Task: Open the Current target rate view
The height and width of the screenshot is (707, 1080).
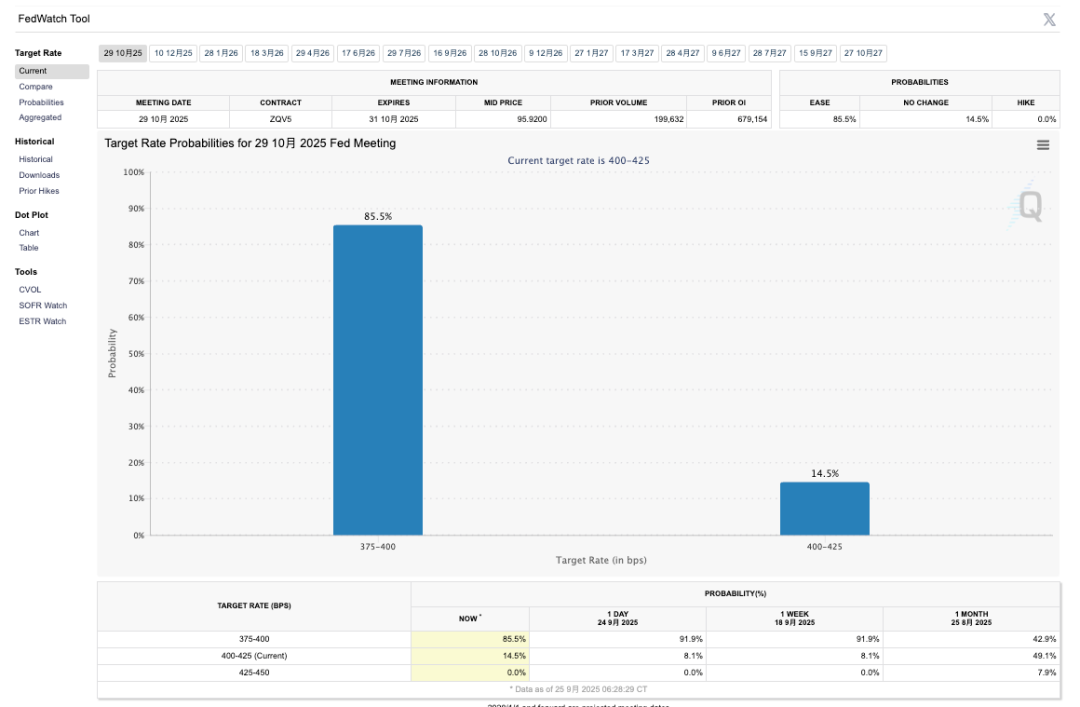Action: point(52,71)
